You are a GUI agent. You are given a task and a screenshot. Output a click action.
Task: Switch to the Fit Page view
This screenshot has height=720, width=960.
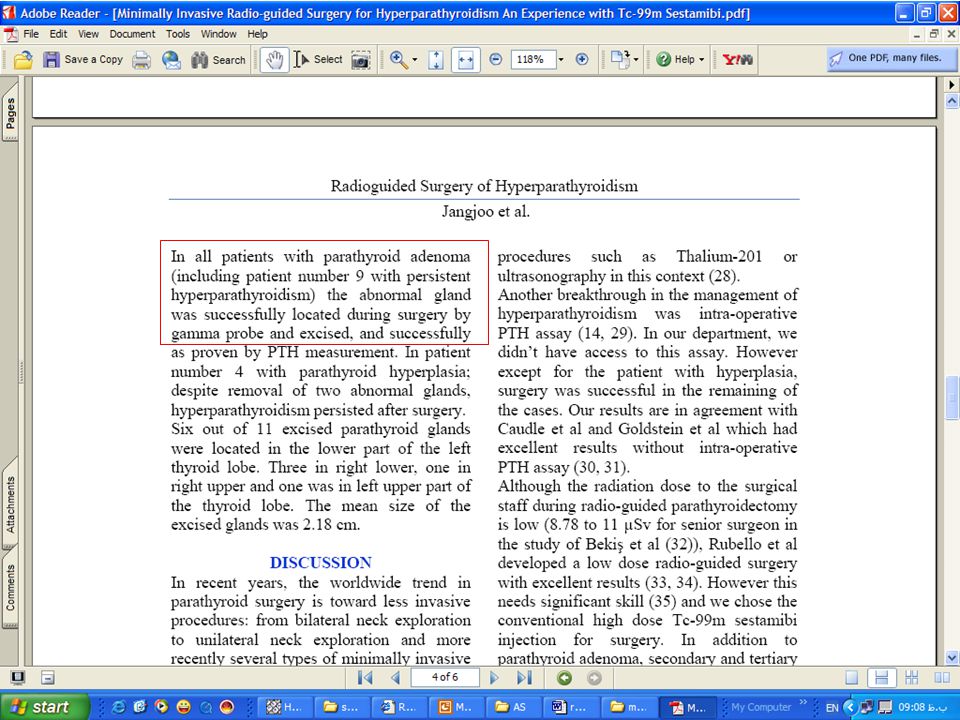point(436,59)
